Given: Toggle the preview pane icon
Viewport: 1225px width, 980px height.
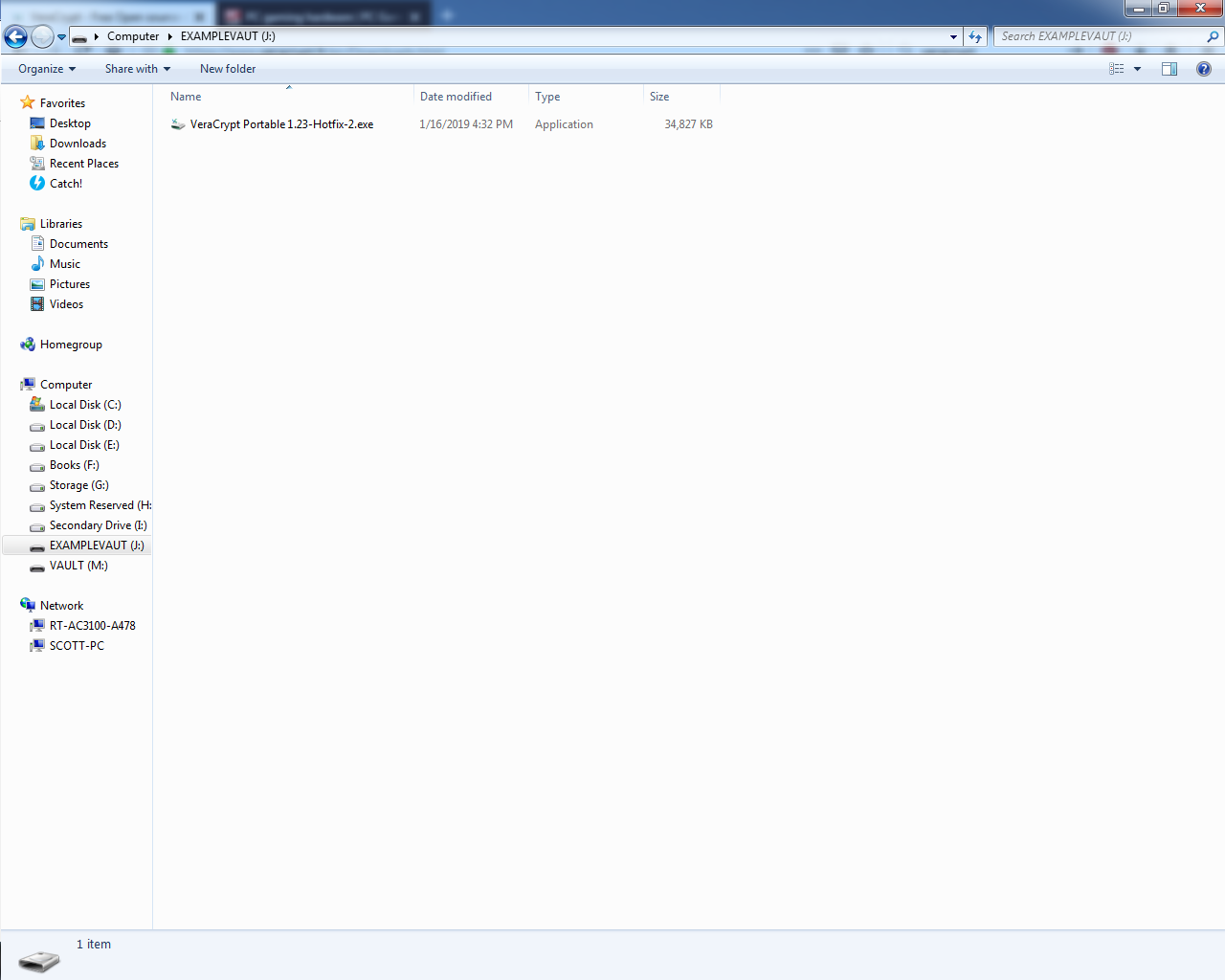Looking at the screenshot, I should point(1169,69).
